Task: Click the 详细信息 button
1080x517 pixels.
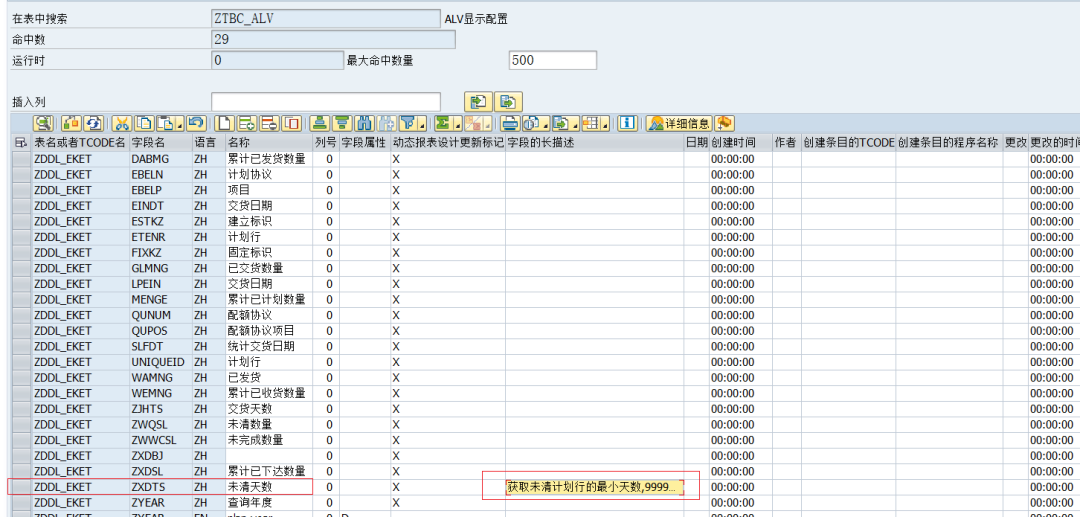Action: [x=679, y=123]
